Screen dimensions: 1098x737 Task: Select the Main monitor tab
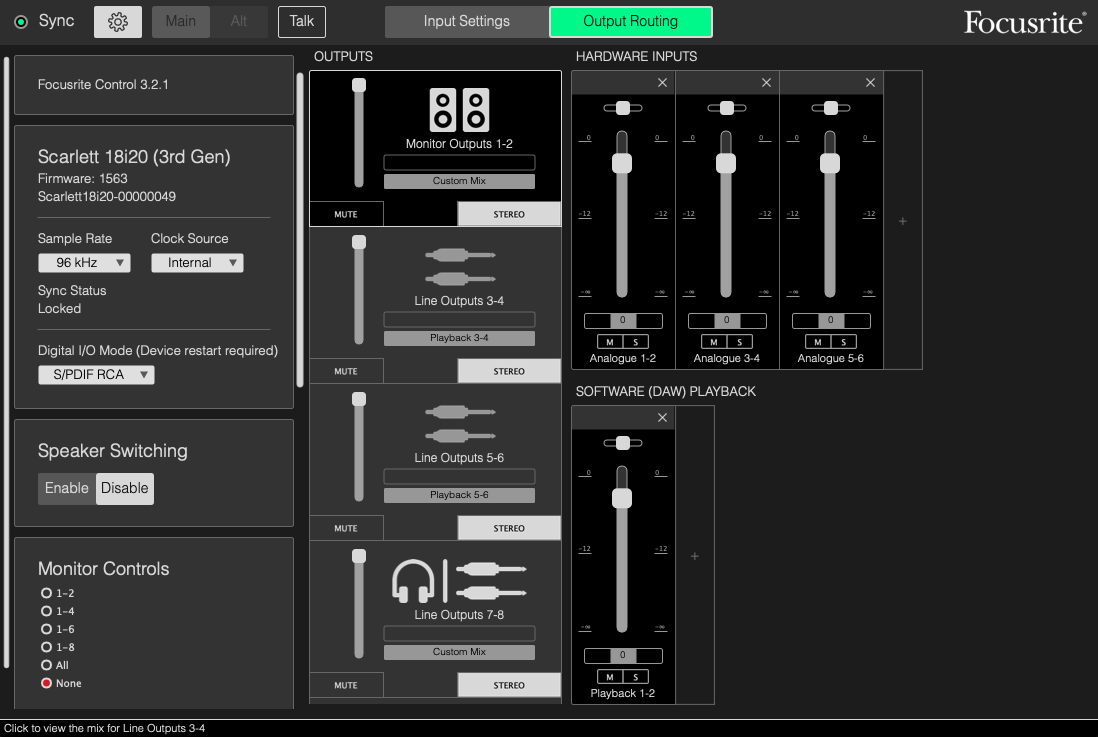180,20
